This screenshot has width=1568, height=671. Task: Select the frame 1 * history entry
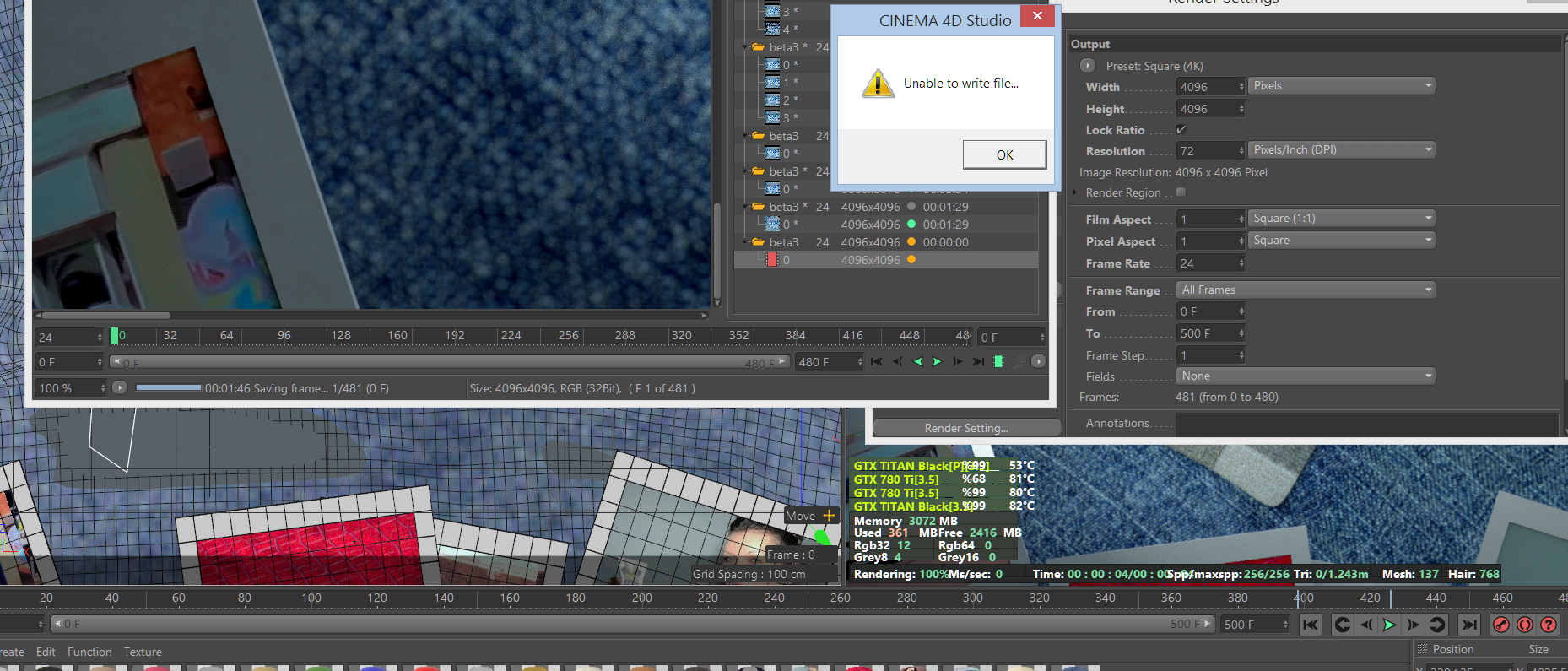pyautogui.click(x=781, y=83)
